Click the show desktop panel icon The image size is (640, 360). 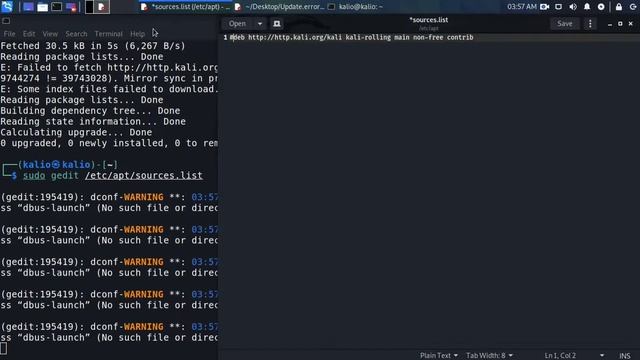28,7
